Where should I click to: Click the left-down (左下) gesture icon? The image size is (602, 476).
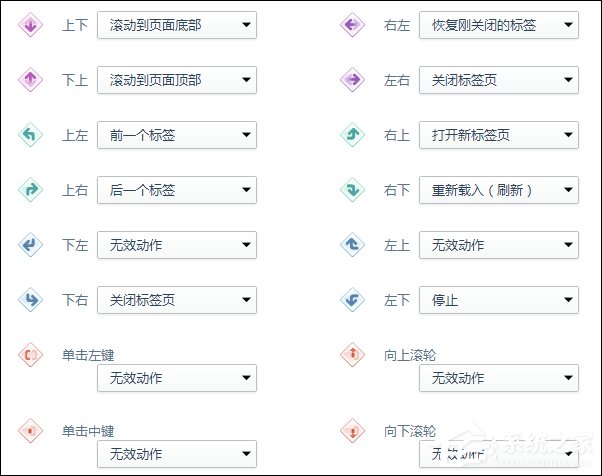[352, 299]
